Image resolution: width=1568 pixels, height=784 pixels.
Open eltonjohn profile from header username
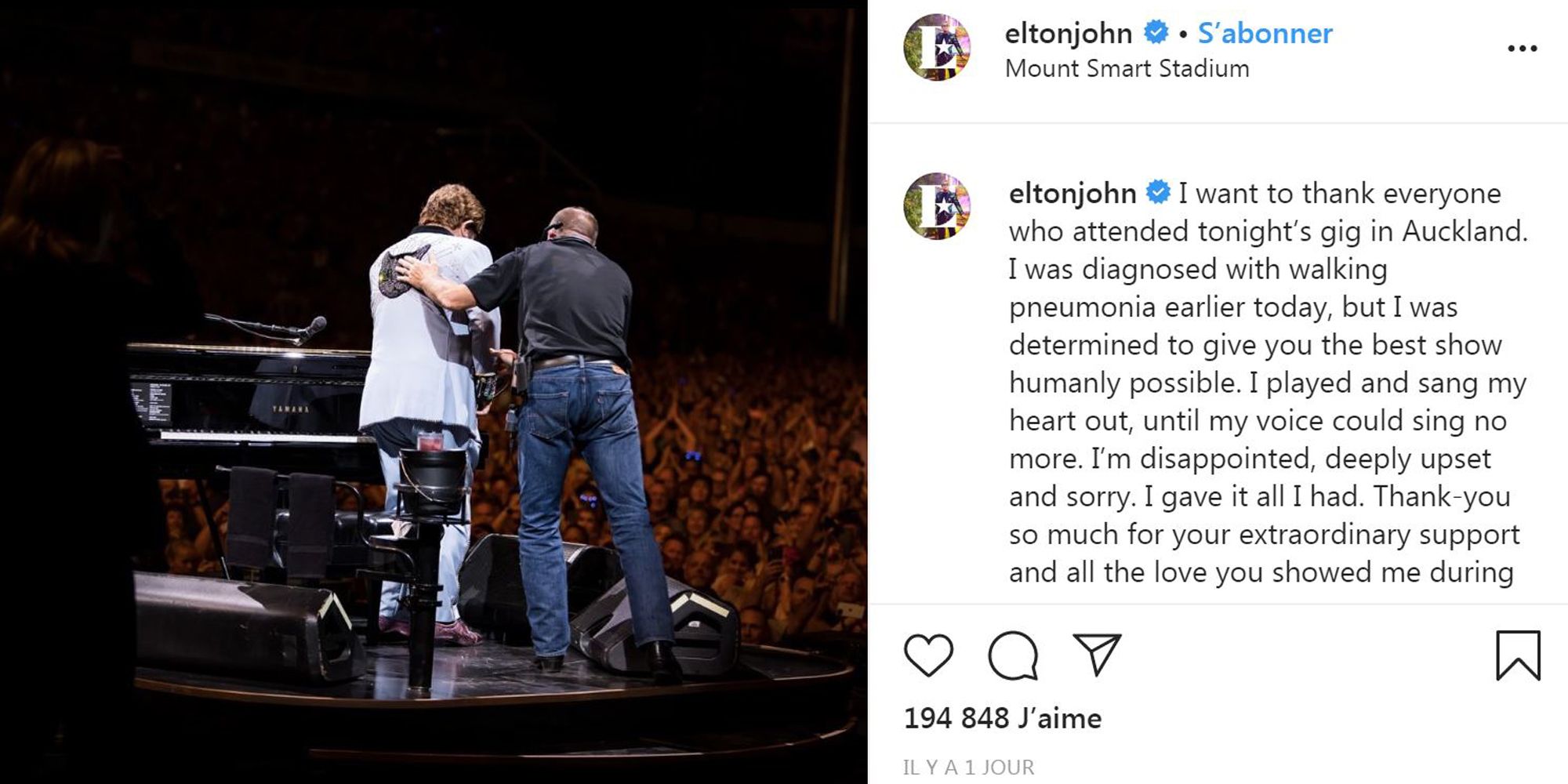coord(1068,33)
